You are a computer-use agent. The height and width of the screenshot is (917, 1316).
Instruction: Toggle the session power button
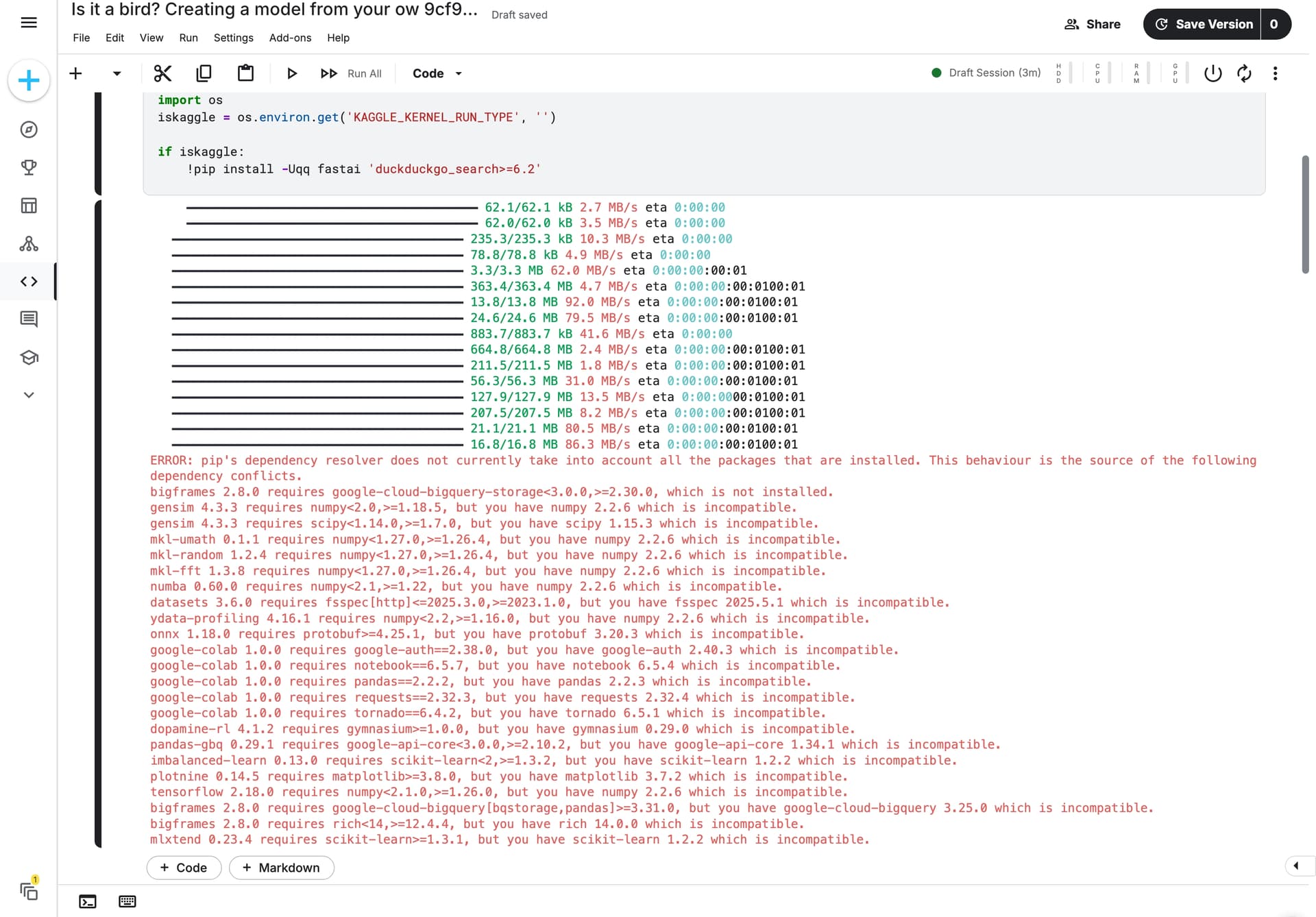click(1213, 73)
